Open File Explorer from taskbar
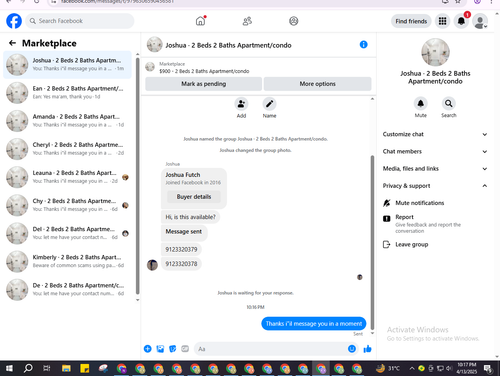This screenshot has width=500, height=376. [66, 368]
